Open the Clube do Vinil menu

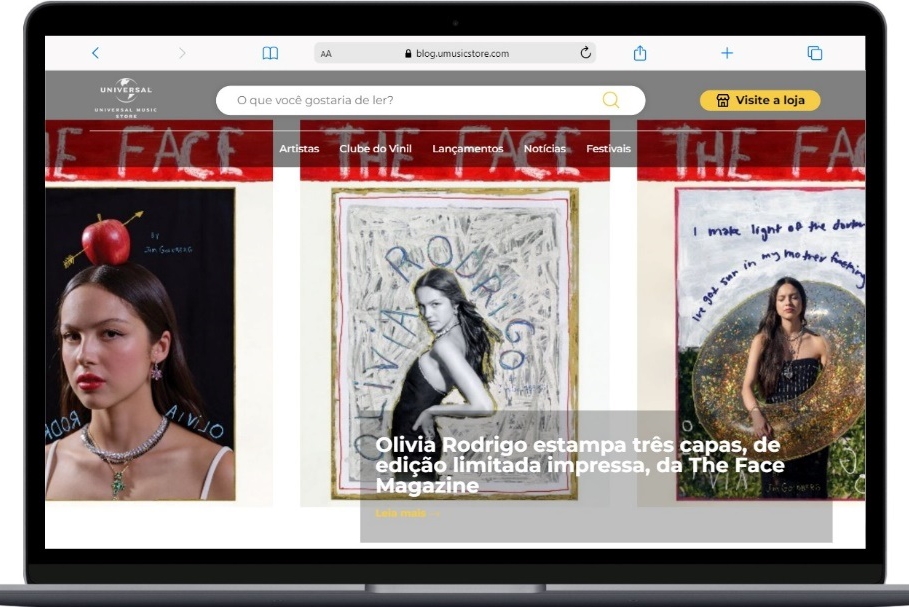pyautogui.click(x=376, y=148)
